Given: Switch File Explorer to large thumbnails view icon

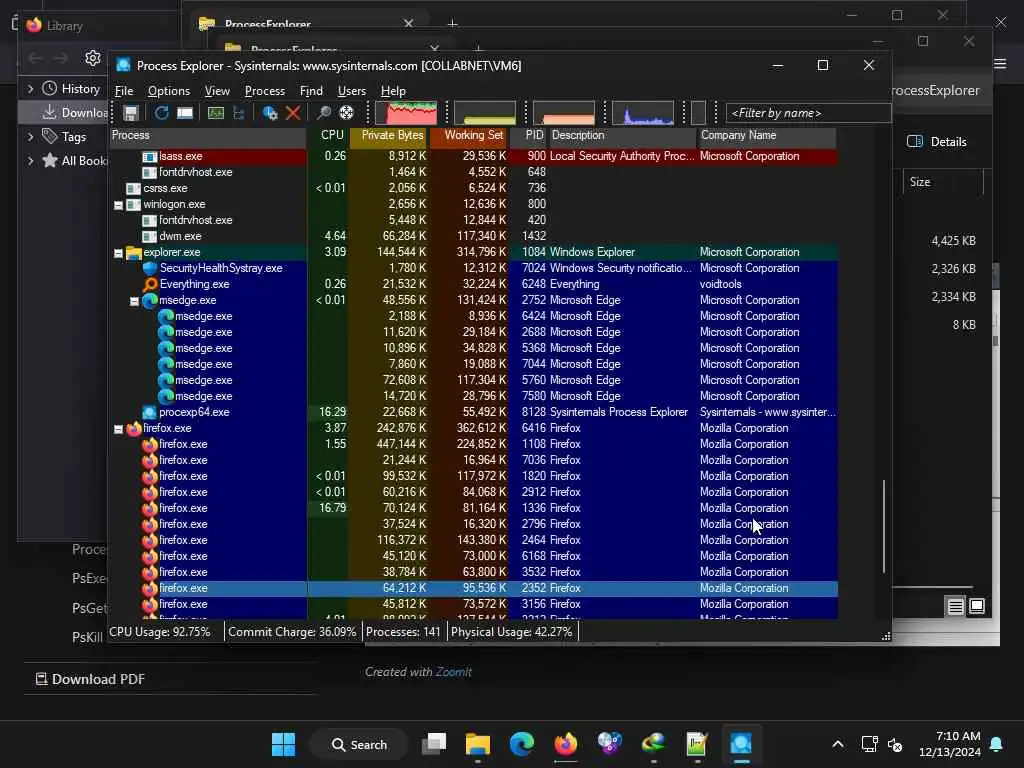Looking at the screenshot, I should tap(977, 607).
